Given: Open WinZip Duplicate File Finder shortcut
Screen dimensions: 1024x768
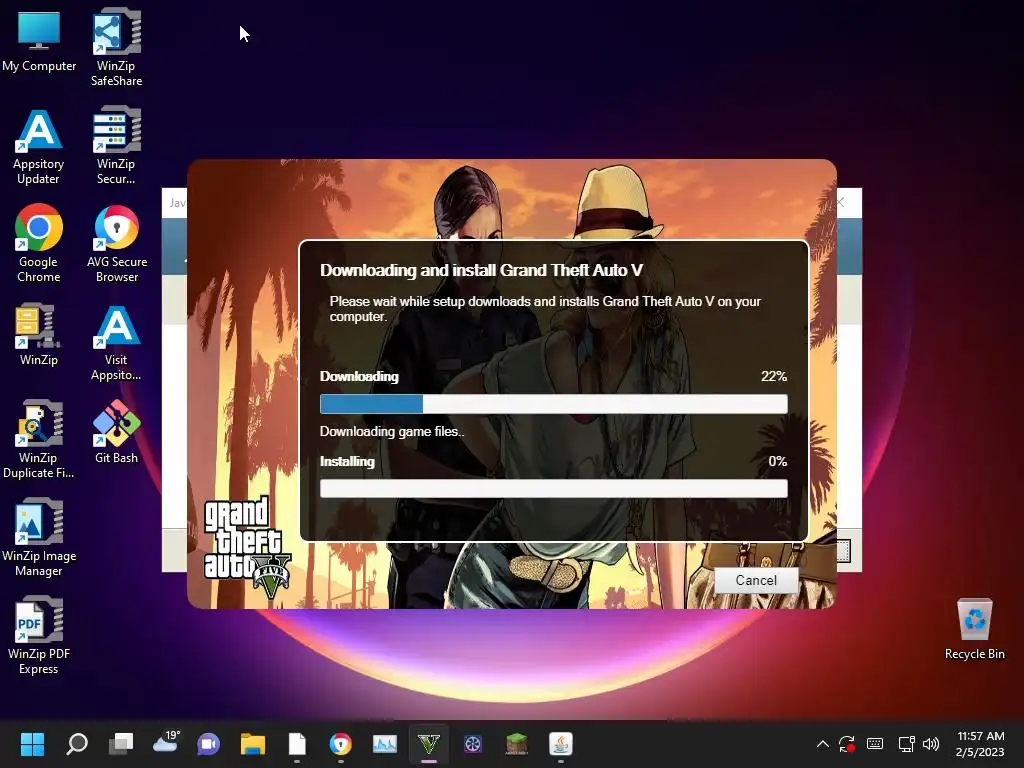Looking at the screenshot, I should (x=39, y=440).
